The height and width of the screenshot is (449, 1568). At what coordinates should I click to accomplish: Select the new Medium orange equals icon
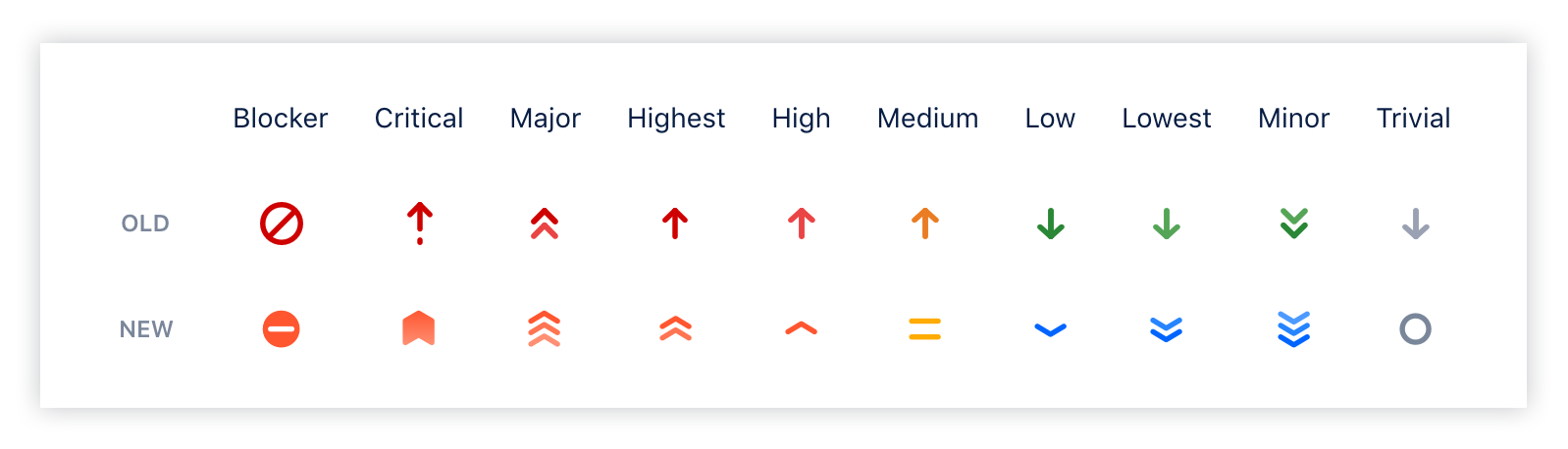pos(925,328)
